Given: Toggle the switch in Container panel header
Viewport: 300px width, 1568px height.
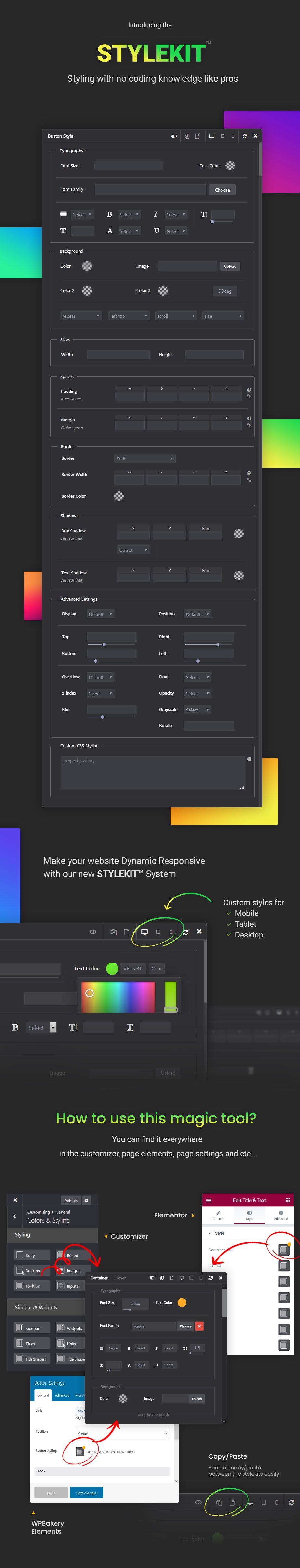Looking at the screenshot, I should pyautogui.click(x=152, y=1278).
